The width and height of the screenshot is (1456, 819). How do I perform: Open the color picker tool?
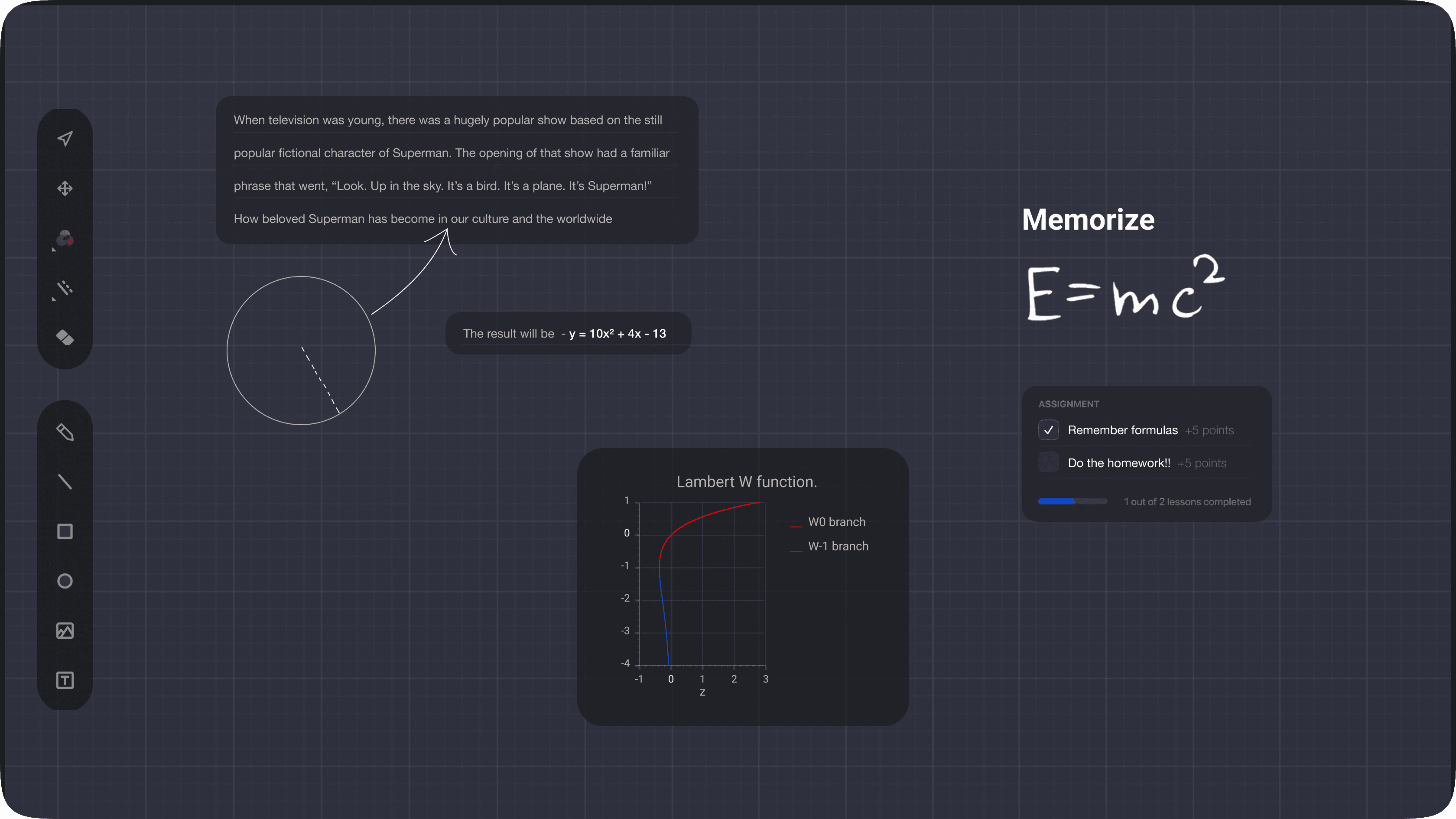point(65,238)
